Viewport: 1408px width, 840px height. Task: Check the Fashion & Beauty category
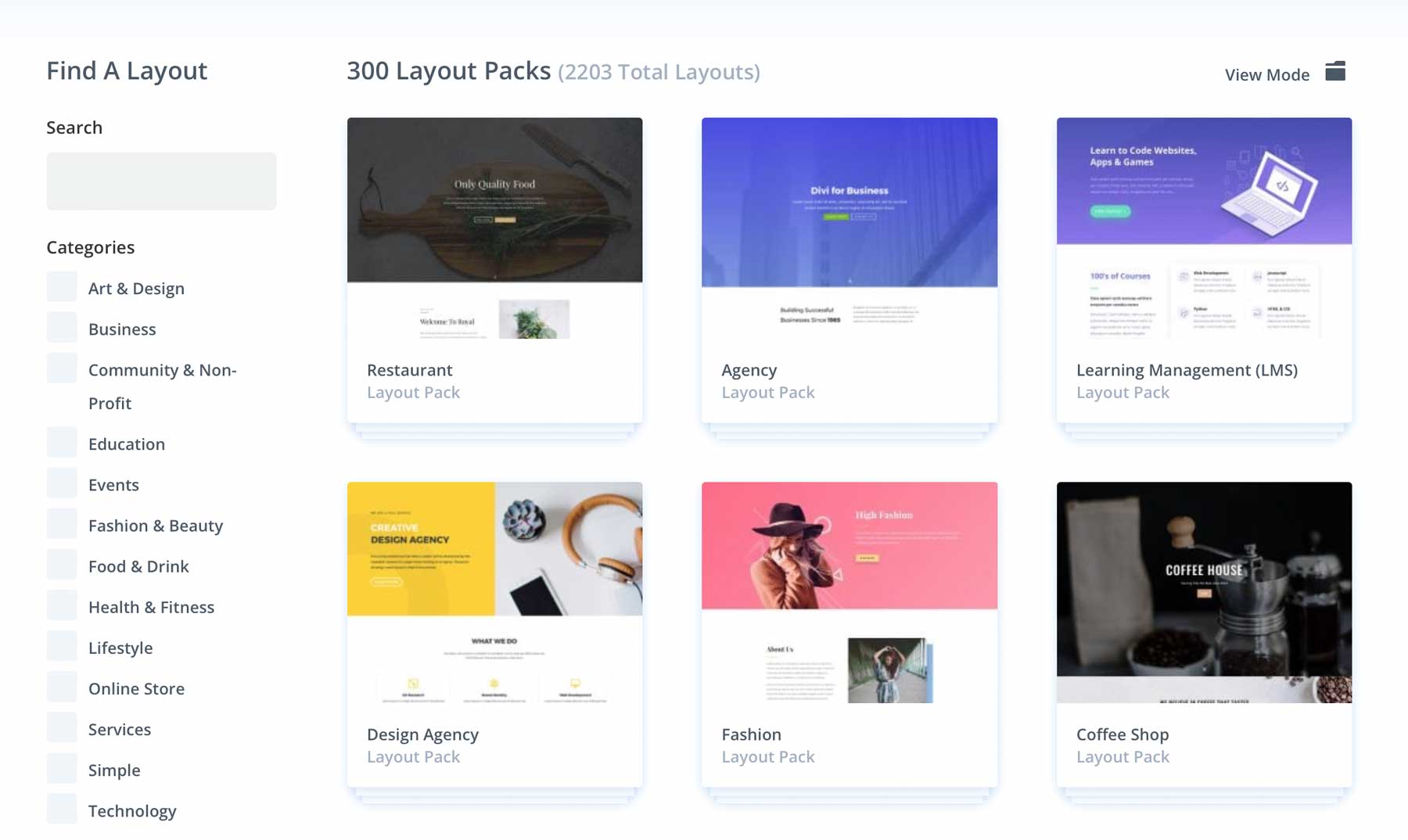61,523
